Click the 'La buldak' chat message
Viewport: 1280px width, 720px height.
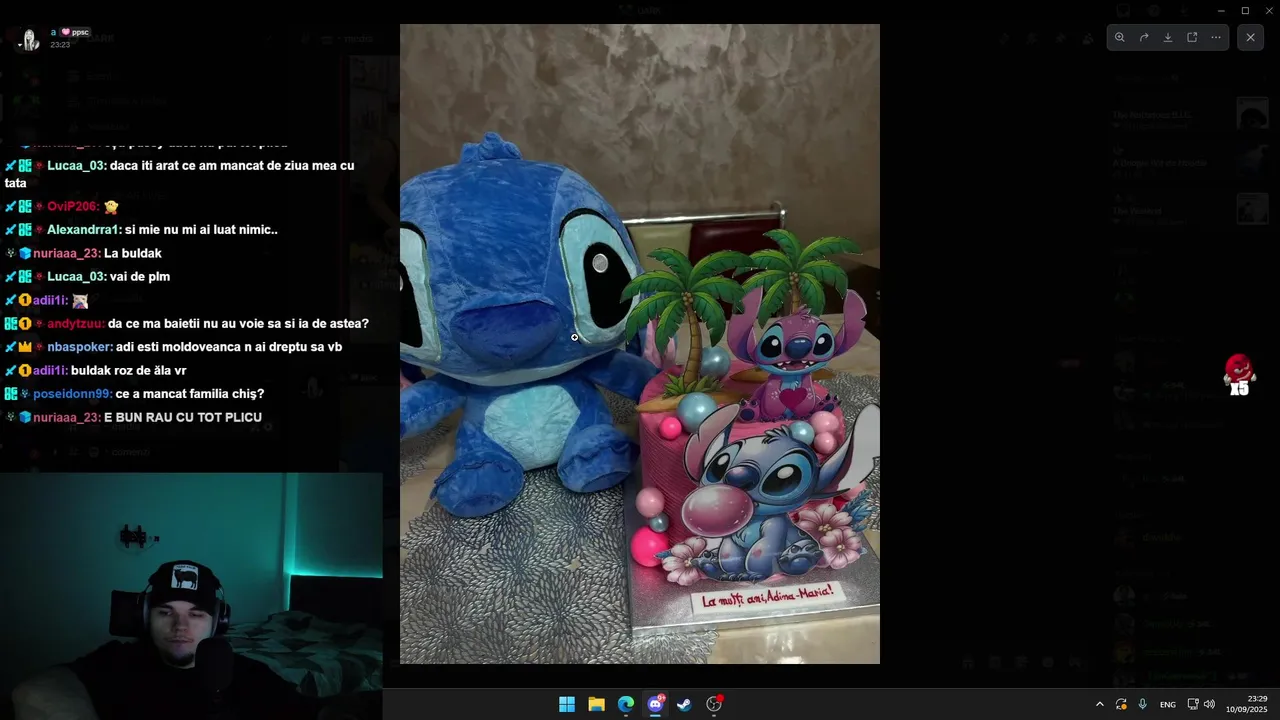pos(133,254)
